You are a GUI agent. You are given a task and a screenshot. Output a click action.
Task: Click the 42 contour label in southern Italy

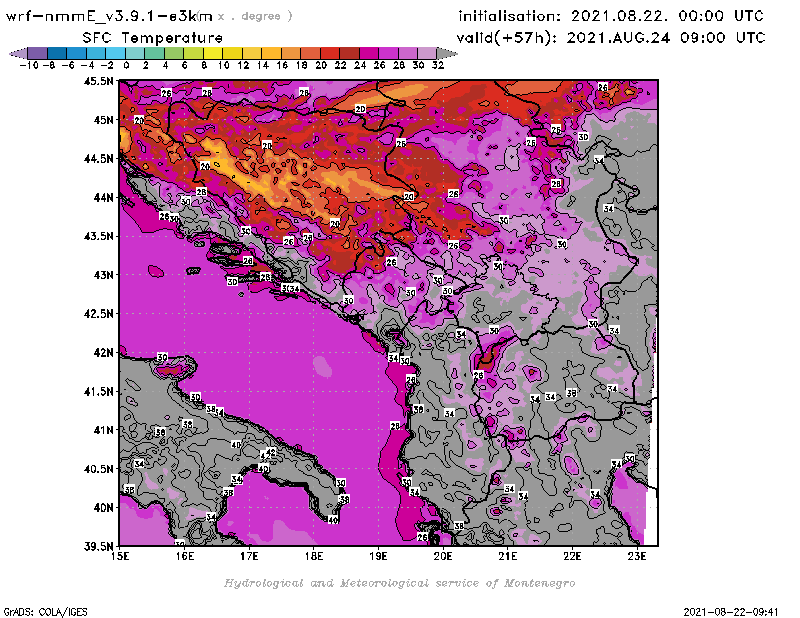click(x=270, y=453)
